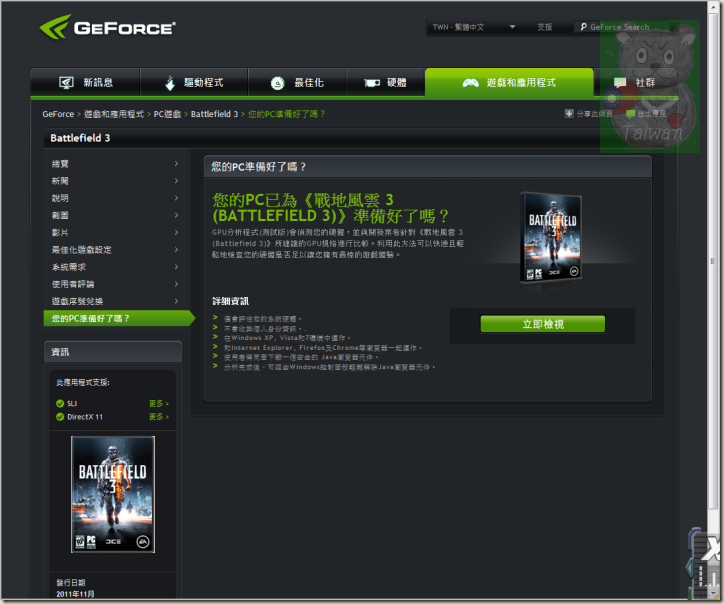
Task: Click PC遊戲 in the breadcrumb trail
Action: pos(167,114)
